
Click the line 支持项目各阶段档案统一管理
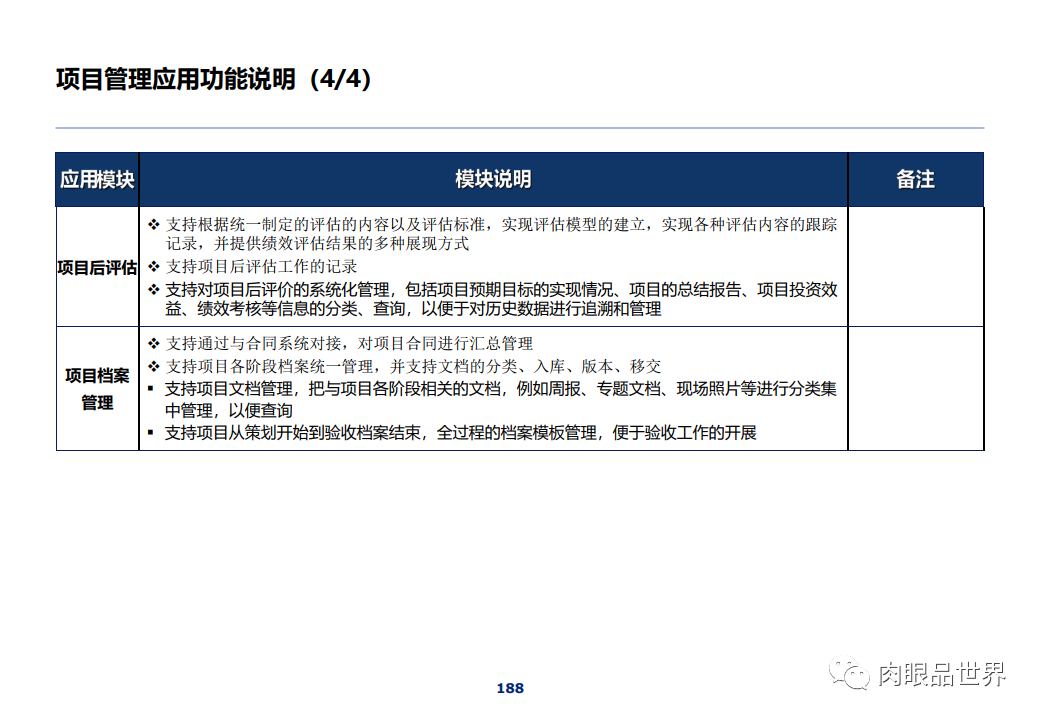coord(405,366)
